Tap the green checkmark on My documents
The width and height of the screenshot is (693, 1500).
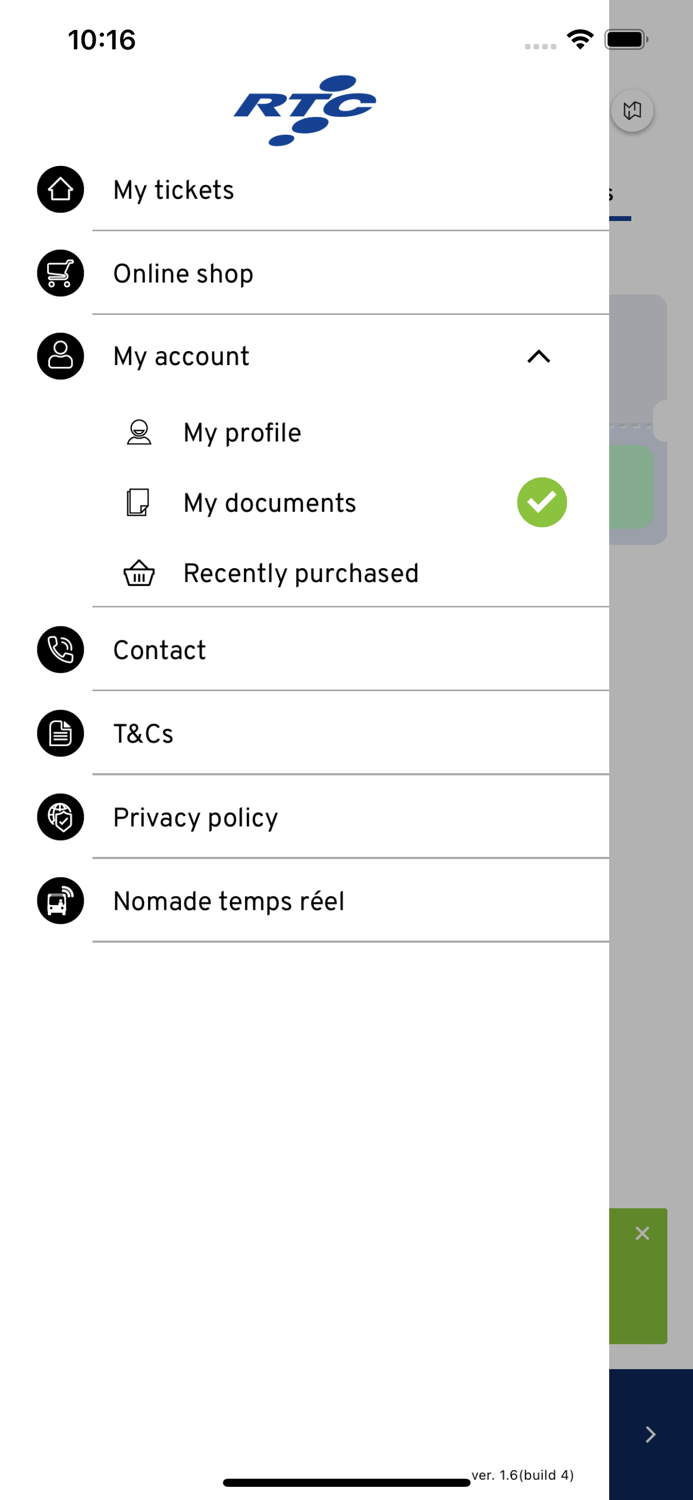(542, 502)
